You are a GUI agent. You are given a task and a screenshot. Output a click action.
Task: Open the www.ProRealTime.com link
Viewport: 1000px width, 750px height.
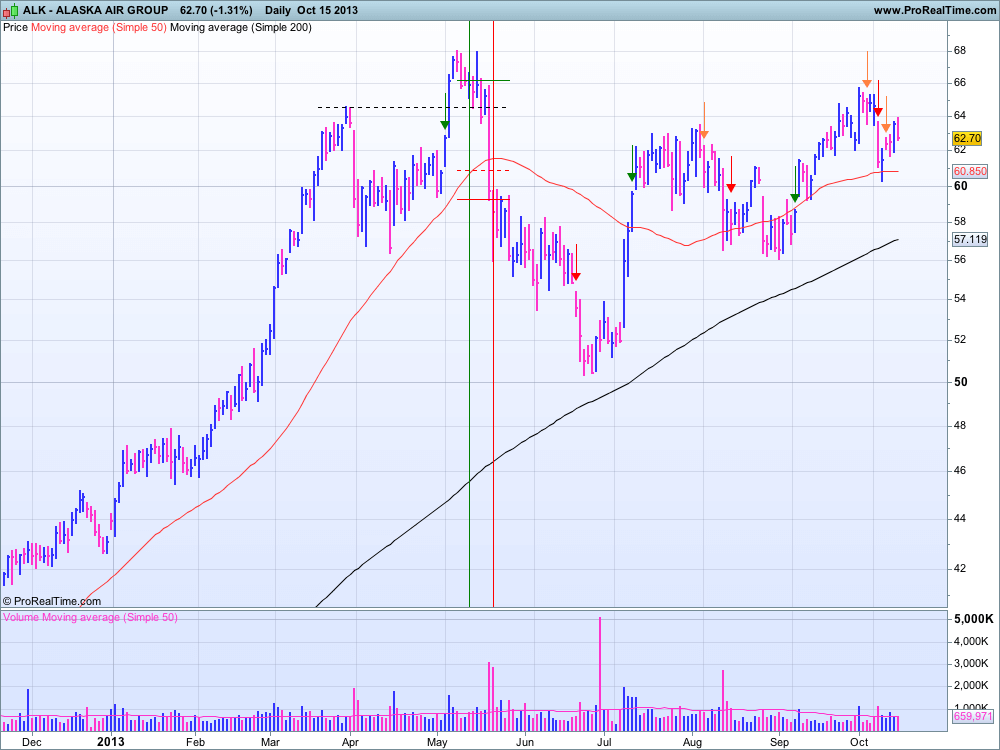point(934,10)
